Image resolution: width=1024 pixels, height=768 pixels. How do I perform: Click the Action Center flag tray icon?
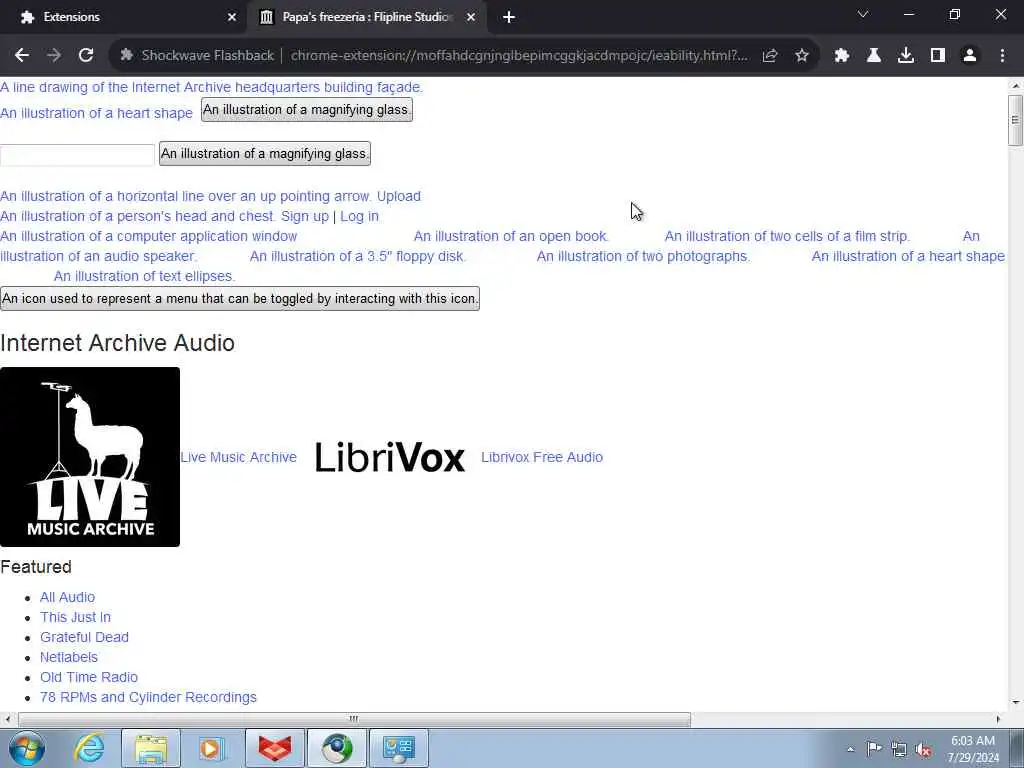[x=874, y=749]
